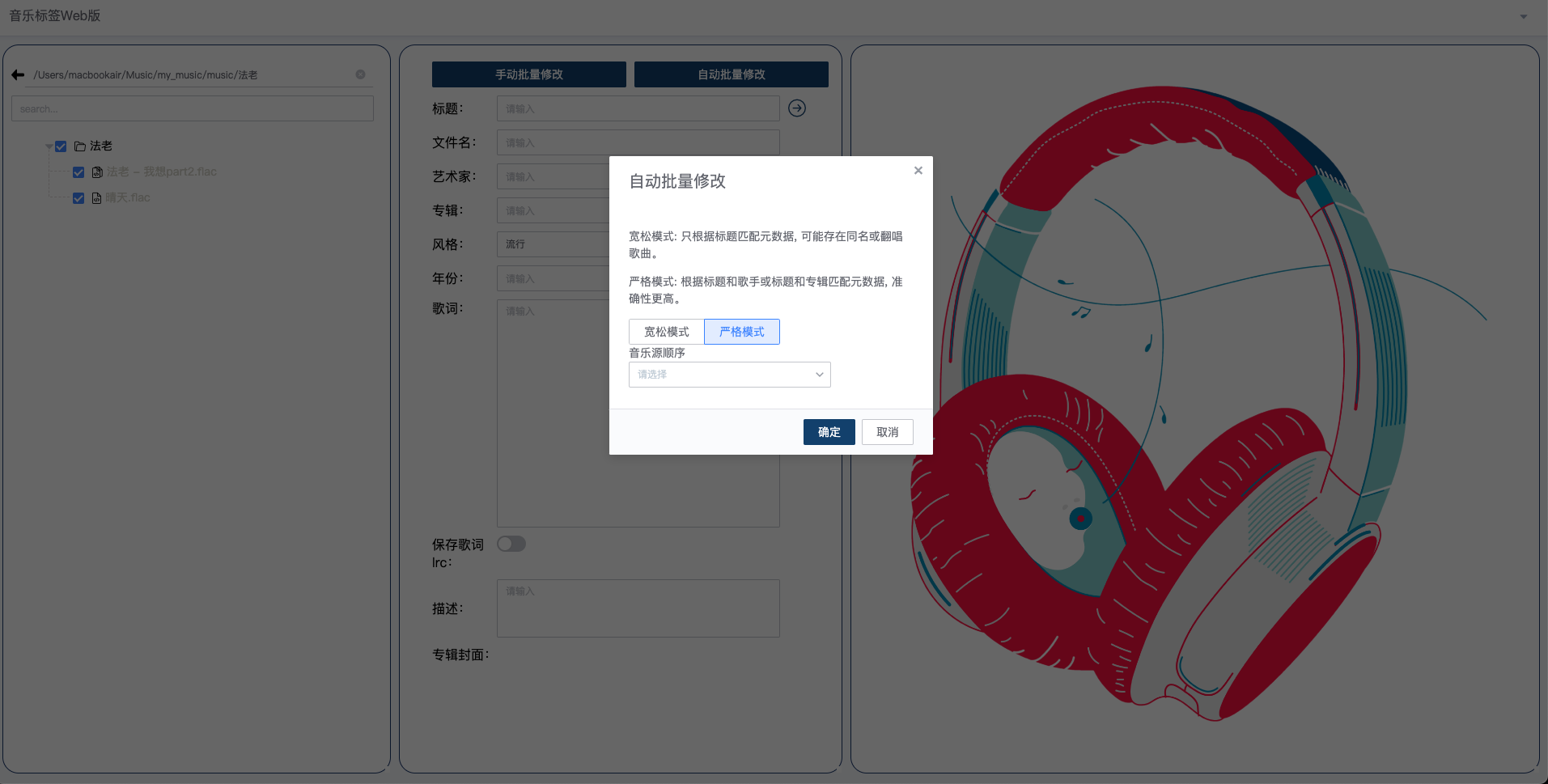Open the 音乐源顺序 dropdown
The height and width of the screenshot is (784, 1548).
pyautogui.click(x=730, y=375)
